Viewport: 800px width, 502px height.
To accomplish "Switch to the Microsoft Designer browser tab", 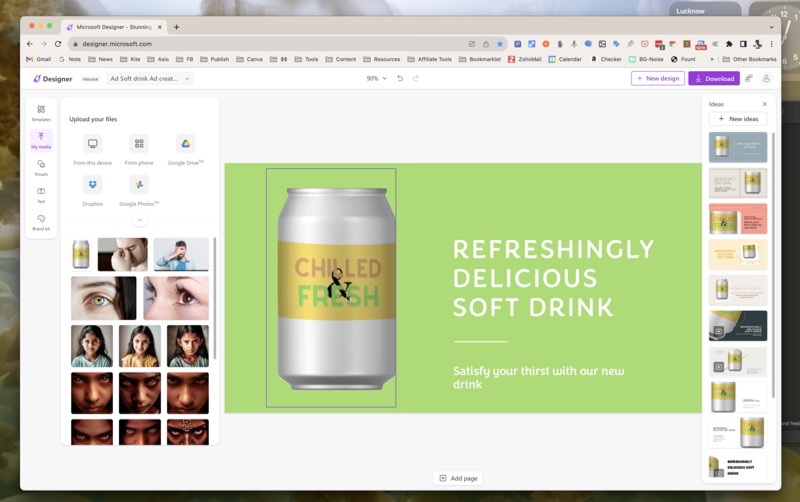I will pos(113,27).
